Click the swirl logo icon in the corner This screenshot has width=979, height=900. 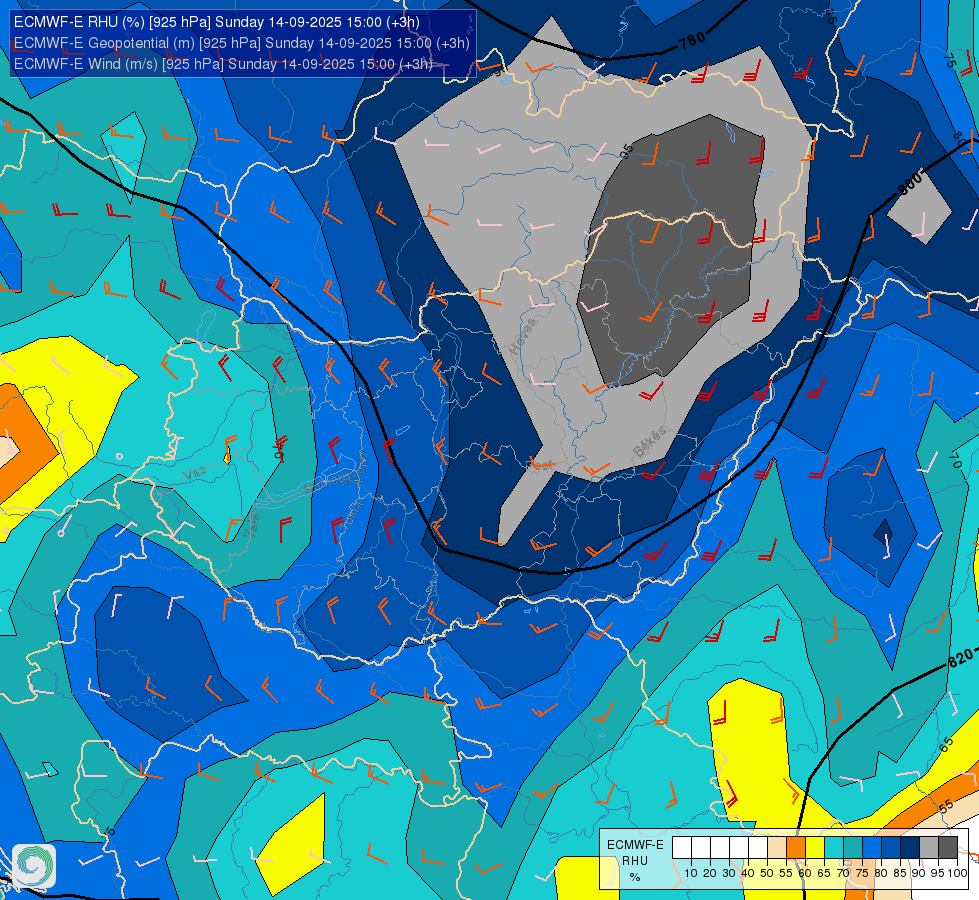coord(34,866)
